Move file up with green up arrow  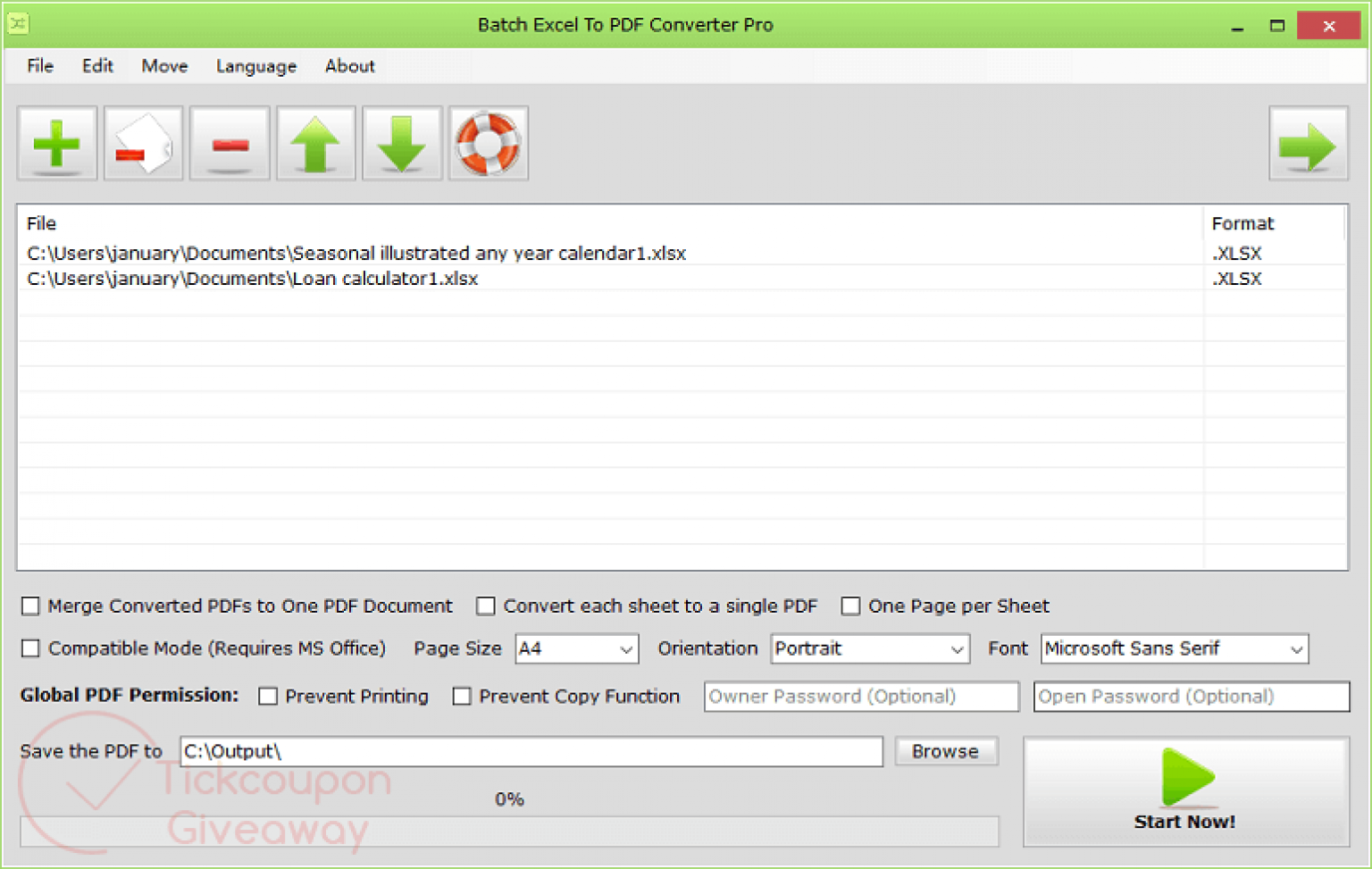tap(316, 144)
